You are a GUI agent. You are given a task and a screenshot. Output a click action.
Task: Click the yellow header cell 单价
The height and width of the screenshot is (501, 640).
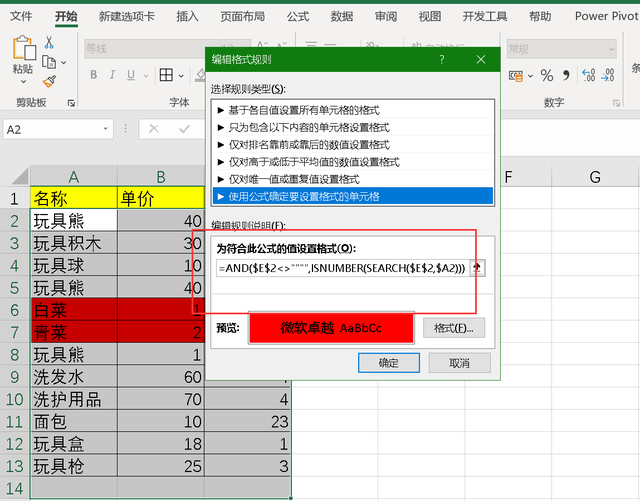[161, 198]
